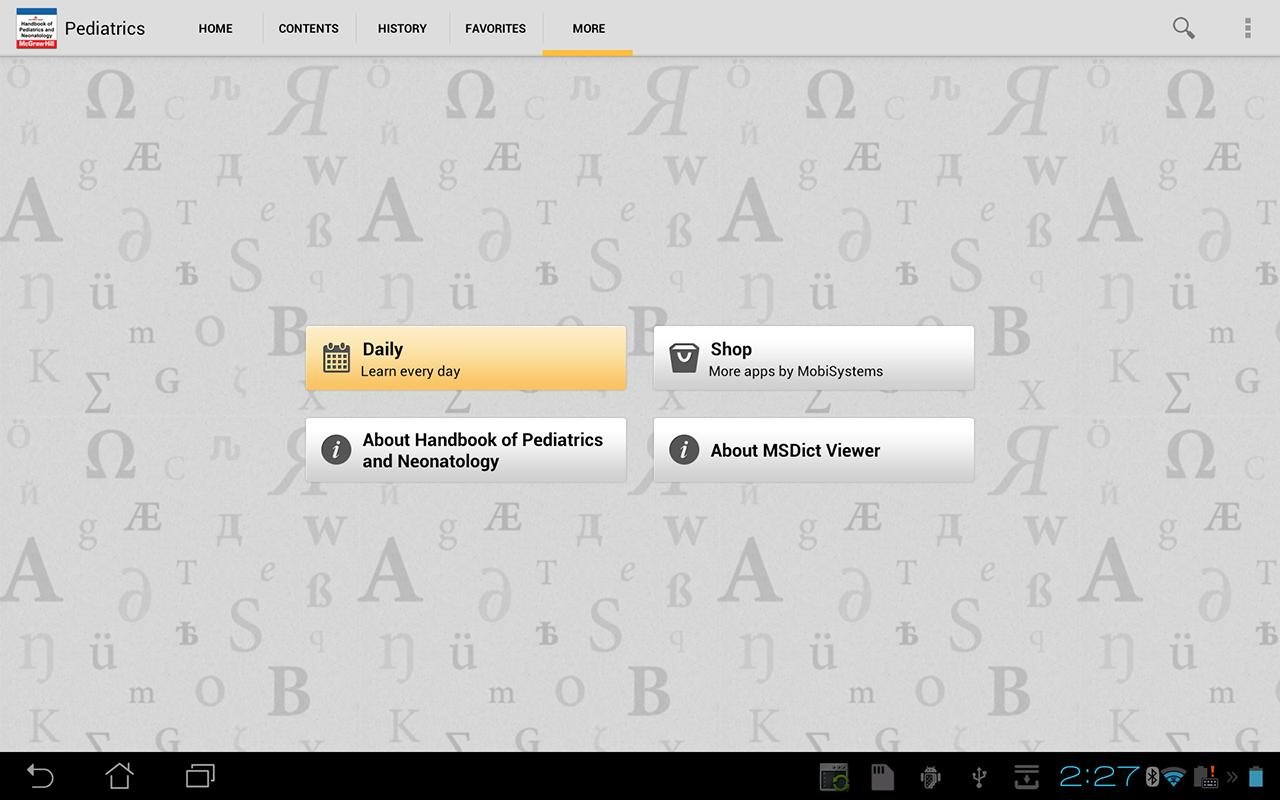Click the shopping bag icon on Shop
The image size is (1280, 800).
click(x=684, y=358)
